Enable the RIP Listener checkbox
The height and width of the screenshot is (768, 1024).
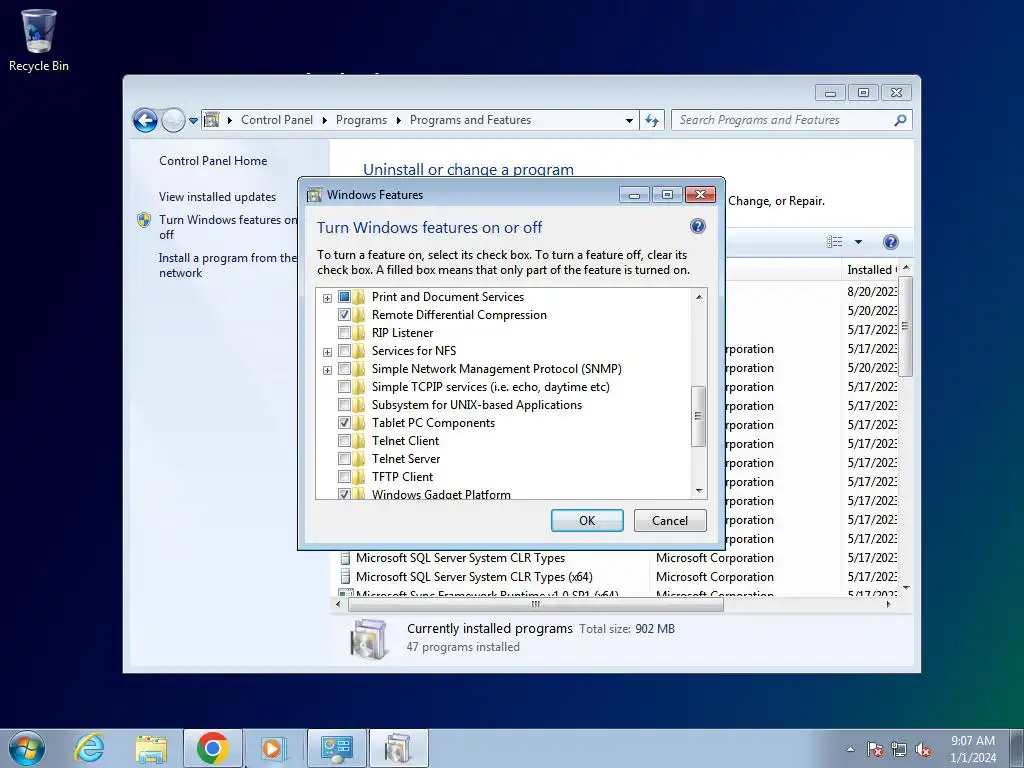click(344, 332)
